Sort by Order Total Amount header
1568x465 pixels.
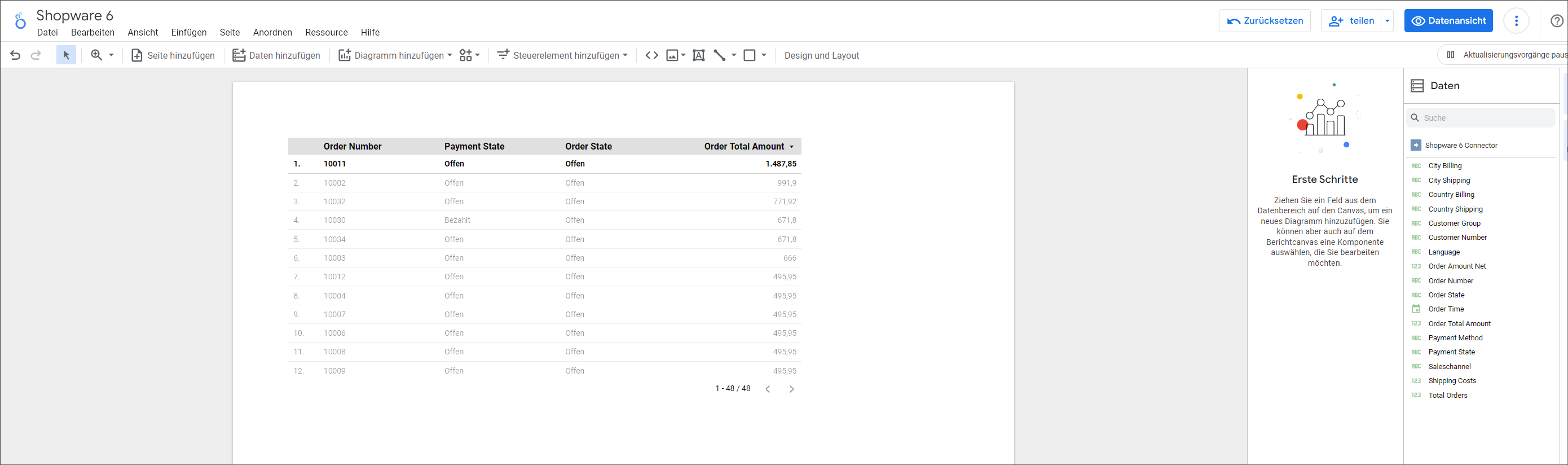[744, 146]
